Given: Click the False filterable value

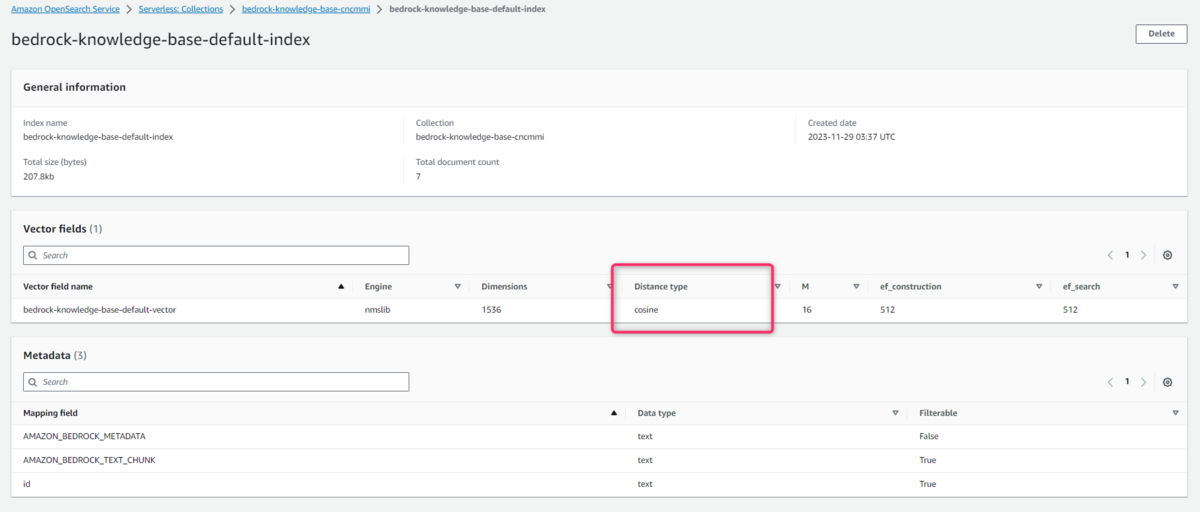Looking at the screenshot, I should [x=929, y=436].
